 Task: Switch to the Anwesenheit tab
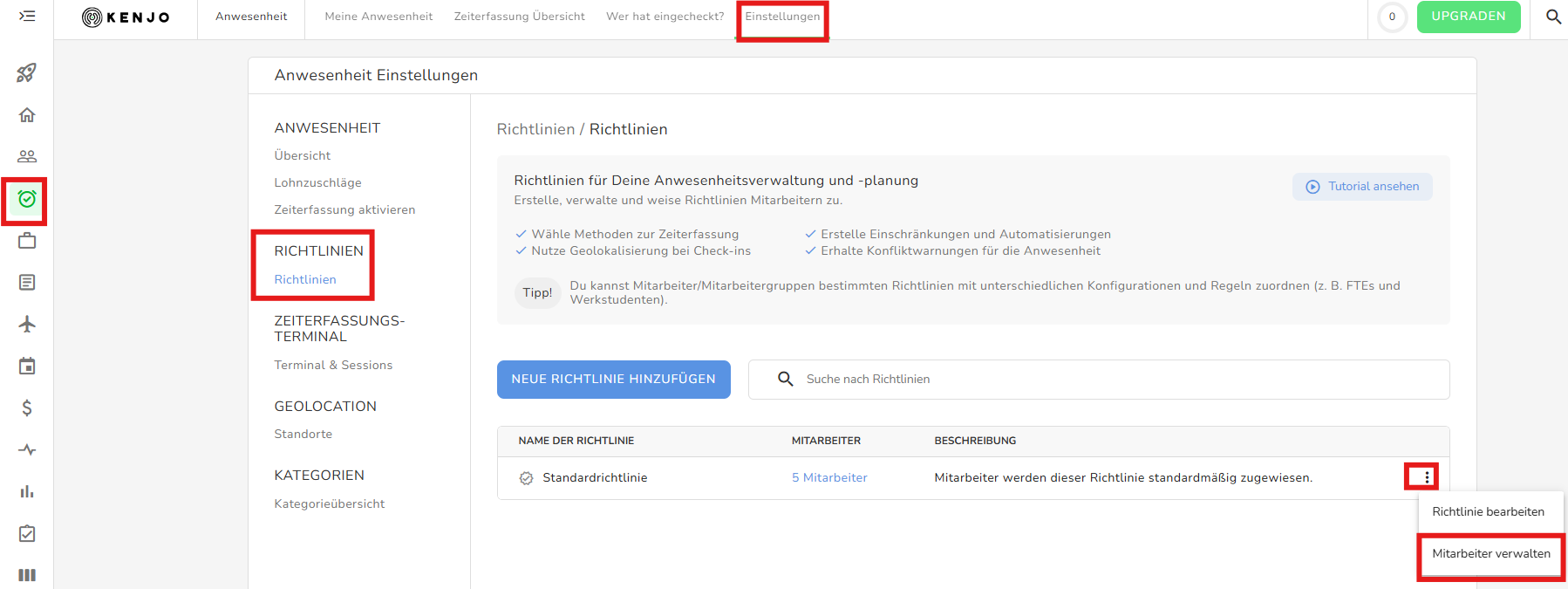point(251,17)
